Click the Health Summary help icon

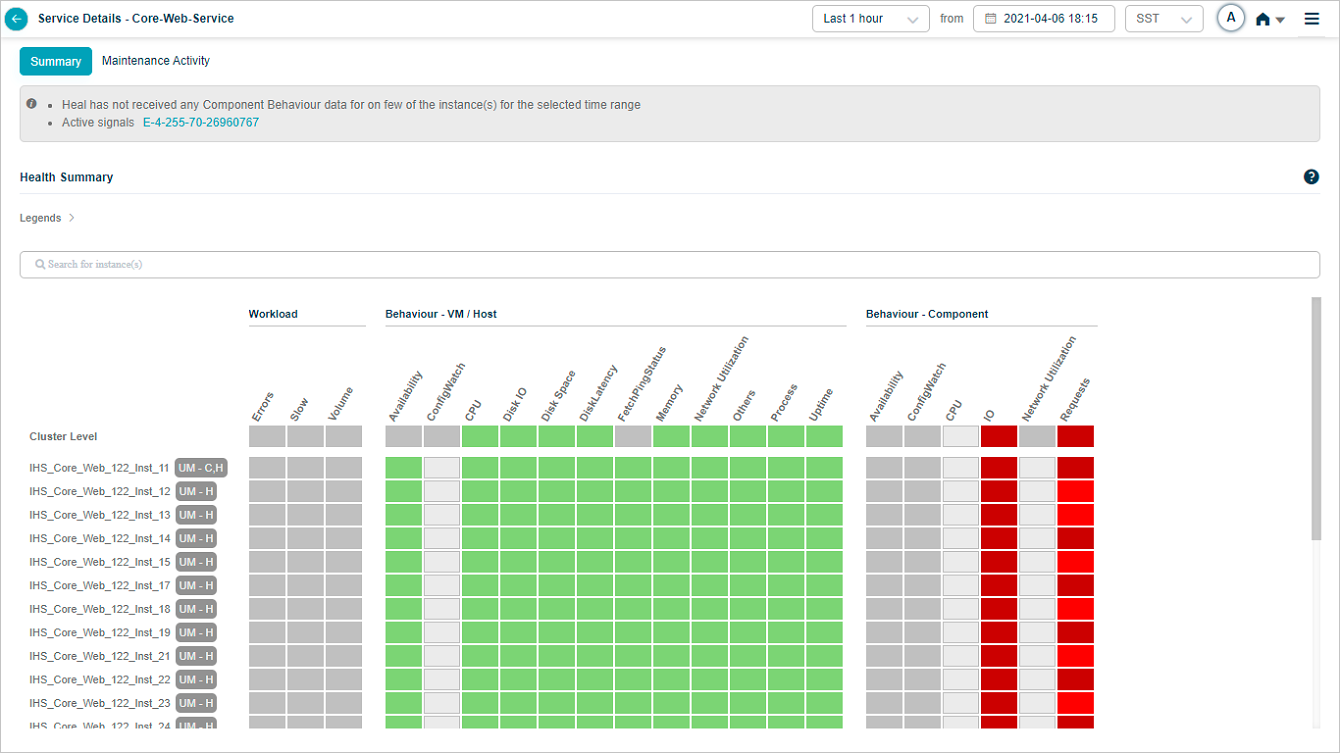(1311, 177)
